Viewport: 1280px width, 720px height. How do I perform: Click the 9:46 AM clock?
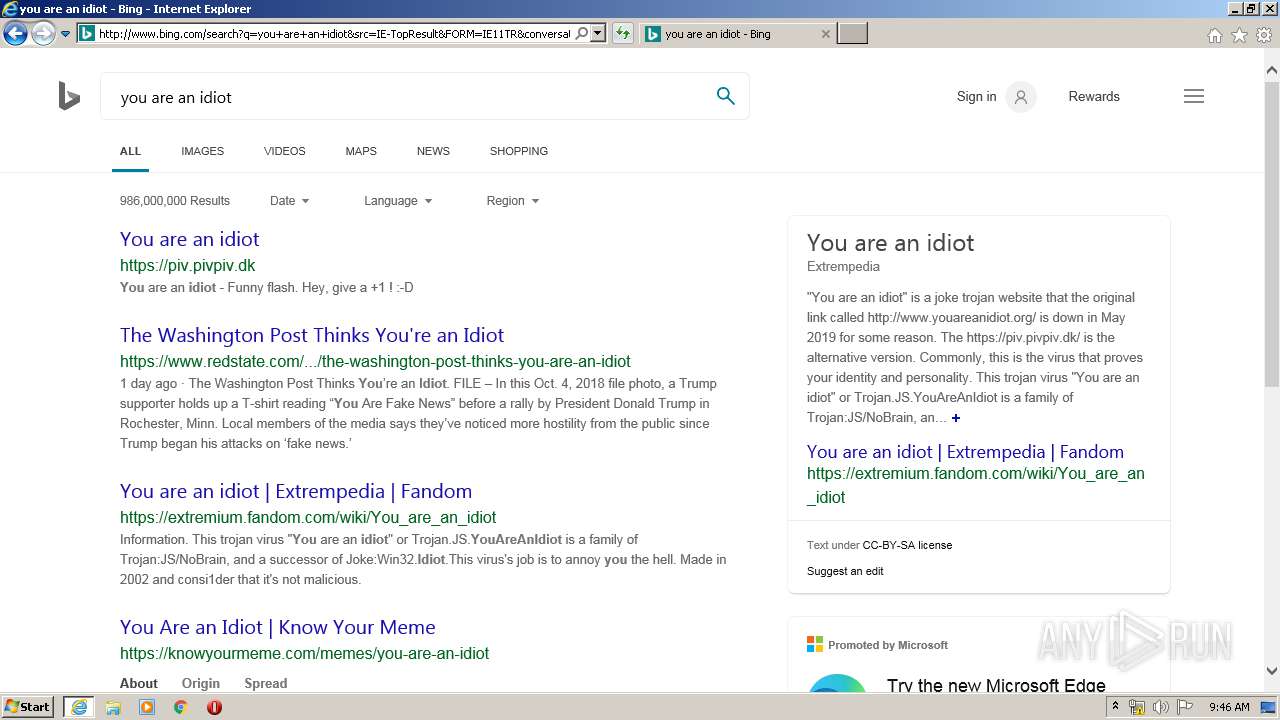pos(1229,707)
